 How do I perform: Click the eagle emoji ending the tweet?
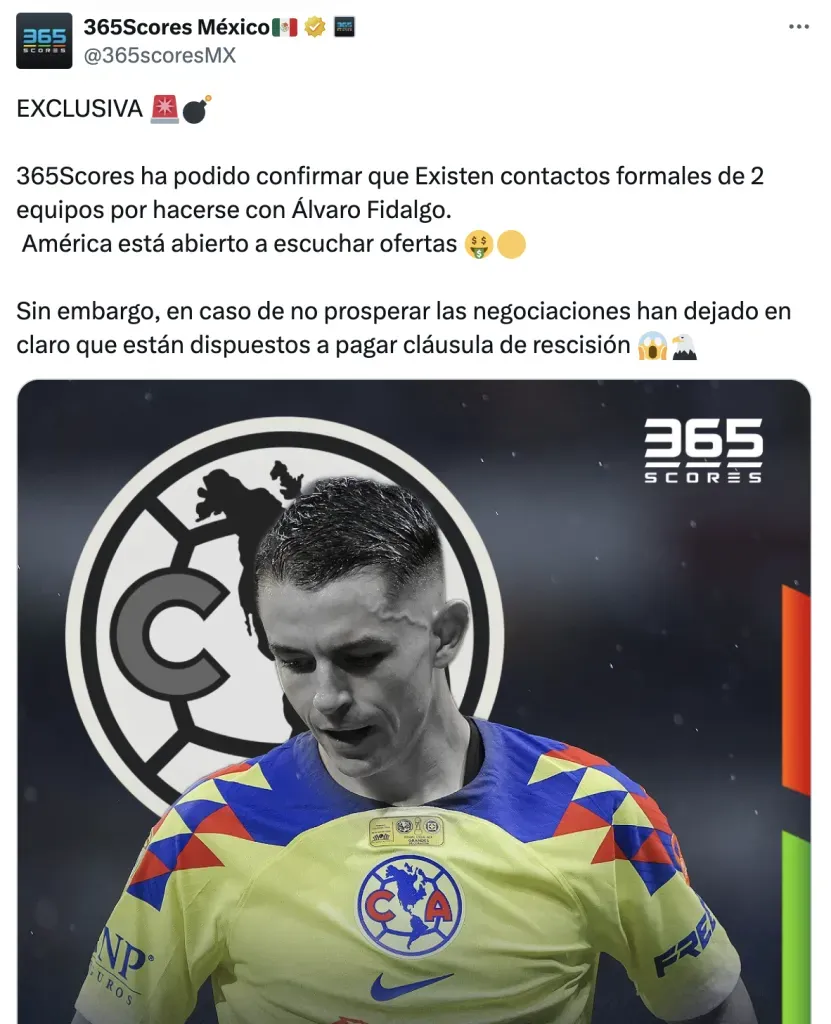(684, 346)
